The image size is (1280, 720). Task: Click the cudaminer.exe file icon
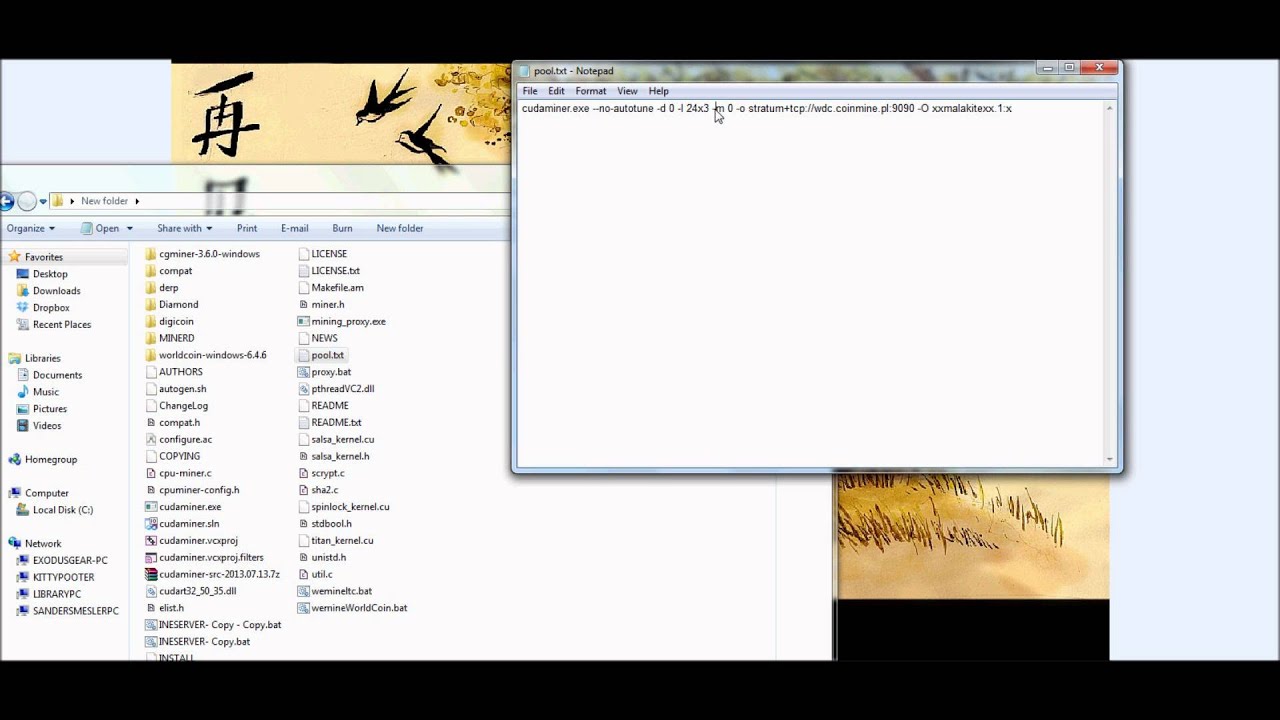pyautogui.click(x=151, y=507)
